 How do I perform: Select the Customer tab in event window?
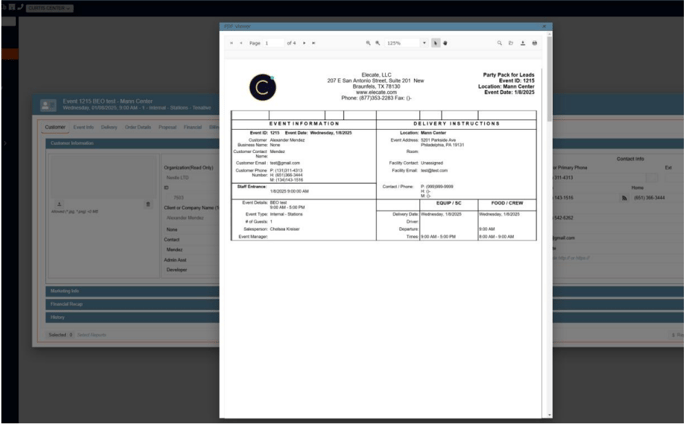pos(55,127)
